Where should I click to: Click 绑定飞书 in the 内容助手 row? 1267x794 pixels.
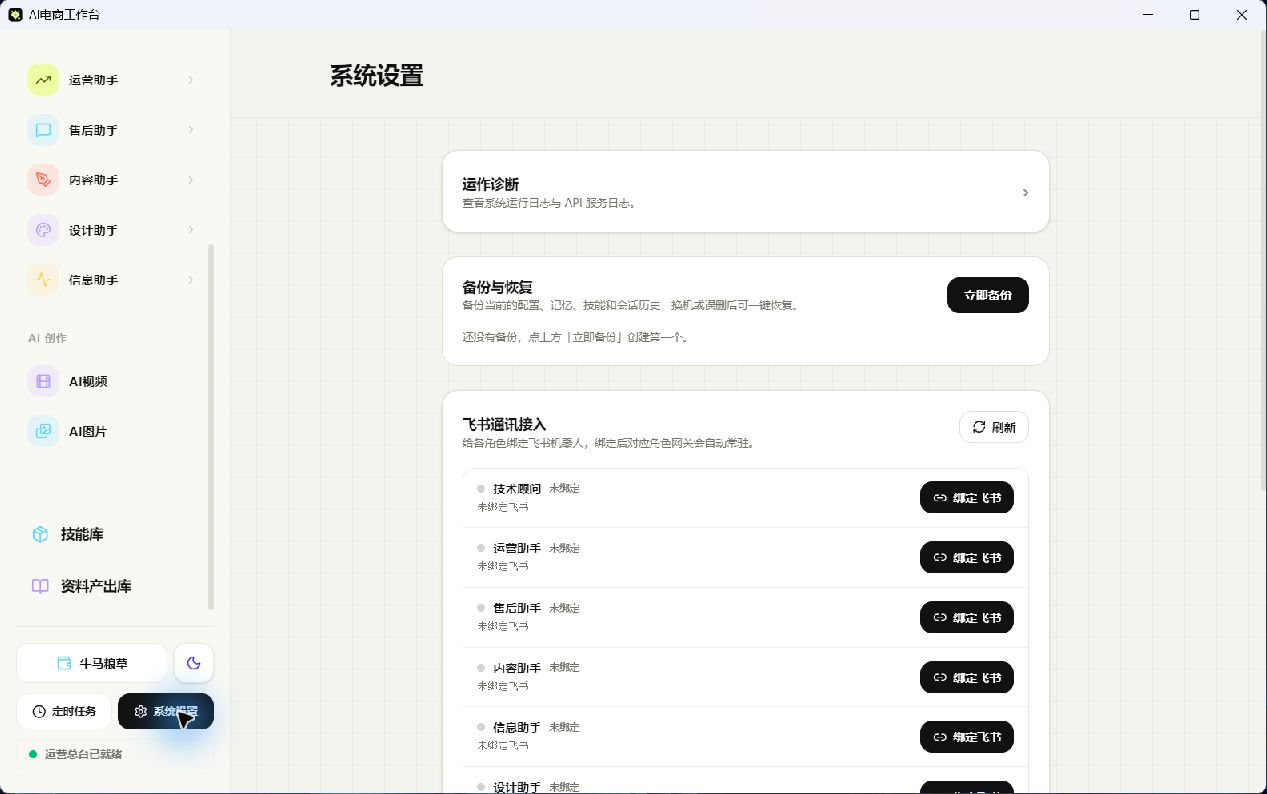[966, 677]
